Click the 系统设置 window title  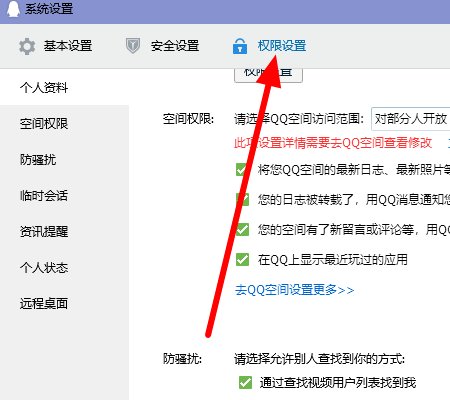tap(49, 8)
